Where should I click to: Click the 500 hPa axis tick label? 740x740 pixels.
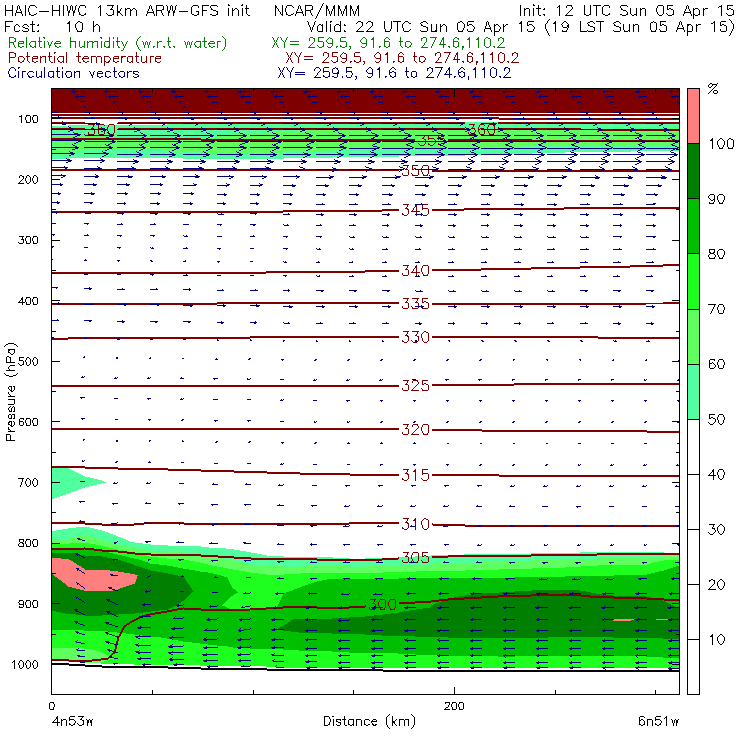coord(28,361)
